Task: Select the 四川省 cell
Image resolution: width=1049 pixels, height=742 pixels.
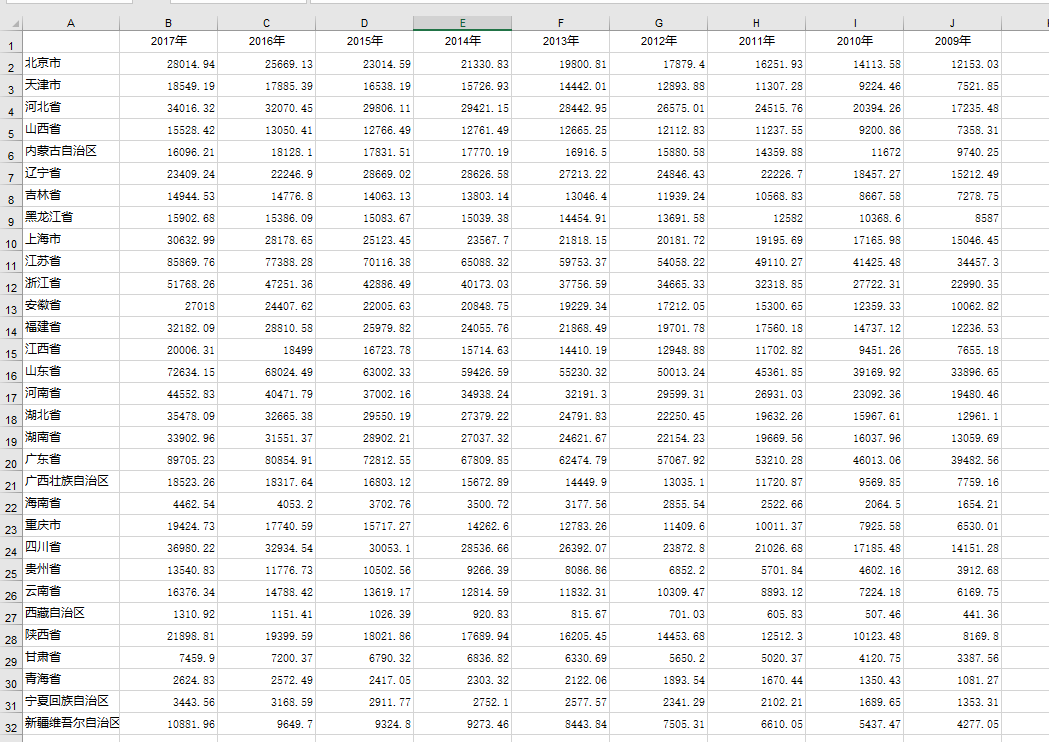Action: (71, 548)
